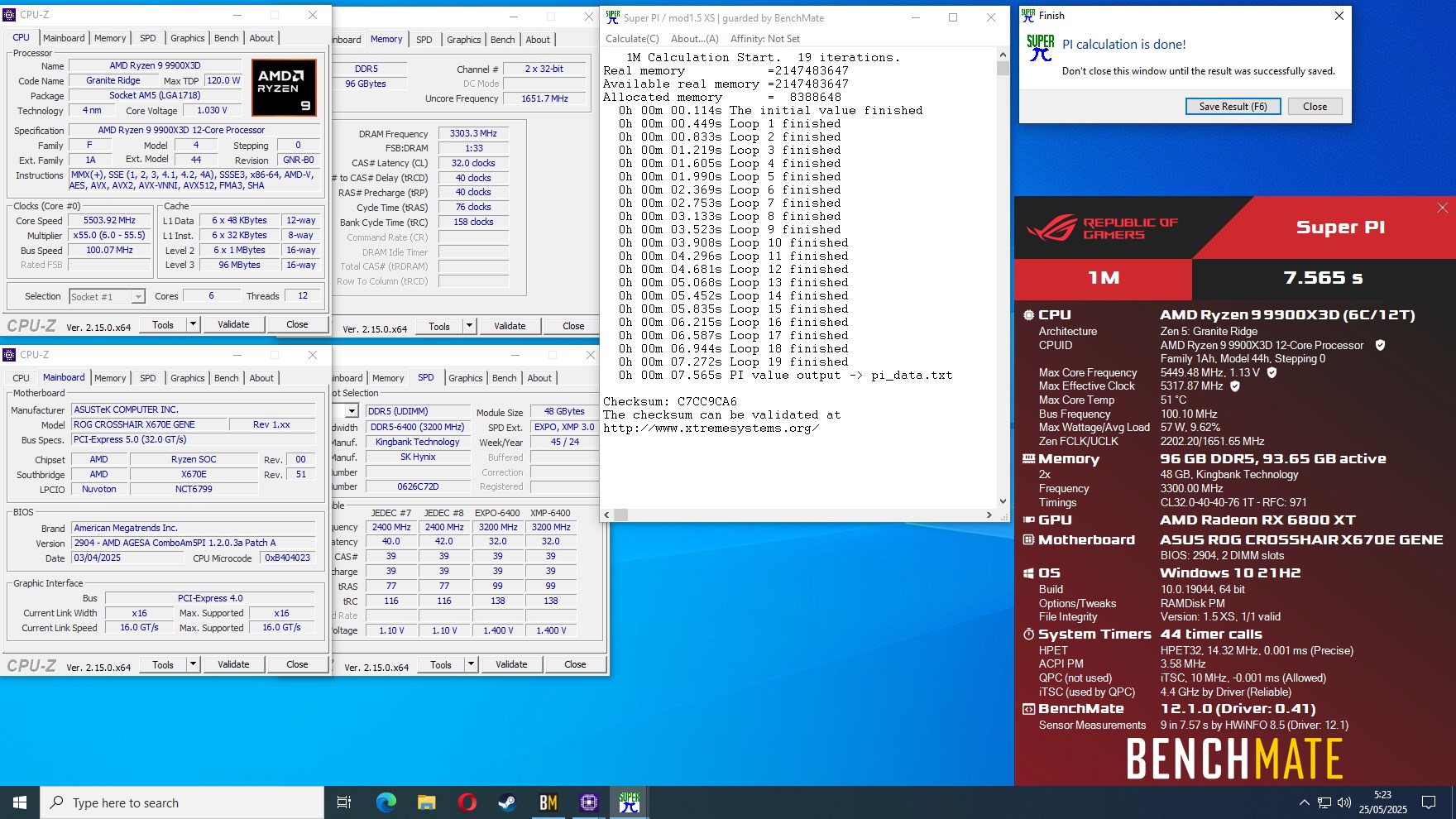Image resolution: width=1456 pixels, height=819 pixels.
Task: Click Close button in the Memory window
Action: pyautogui.click(x=573, y=326)
